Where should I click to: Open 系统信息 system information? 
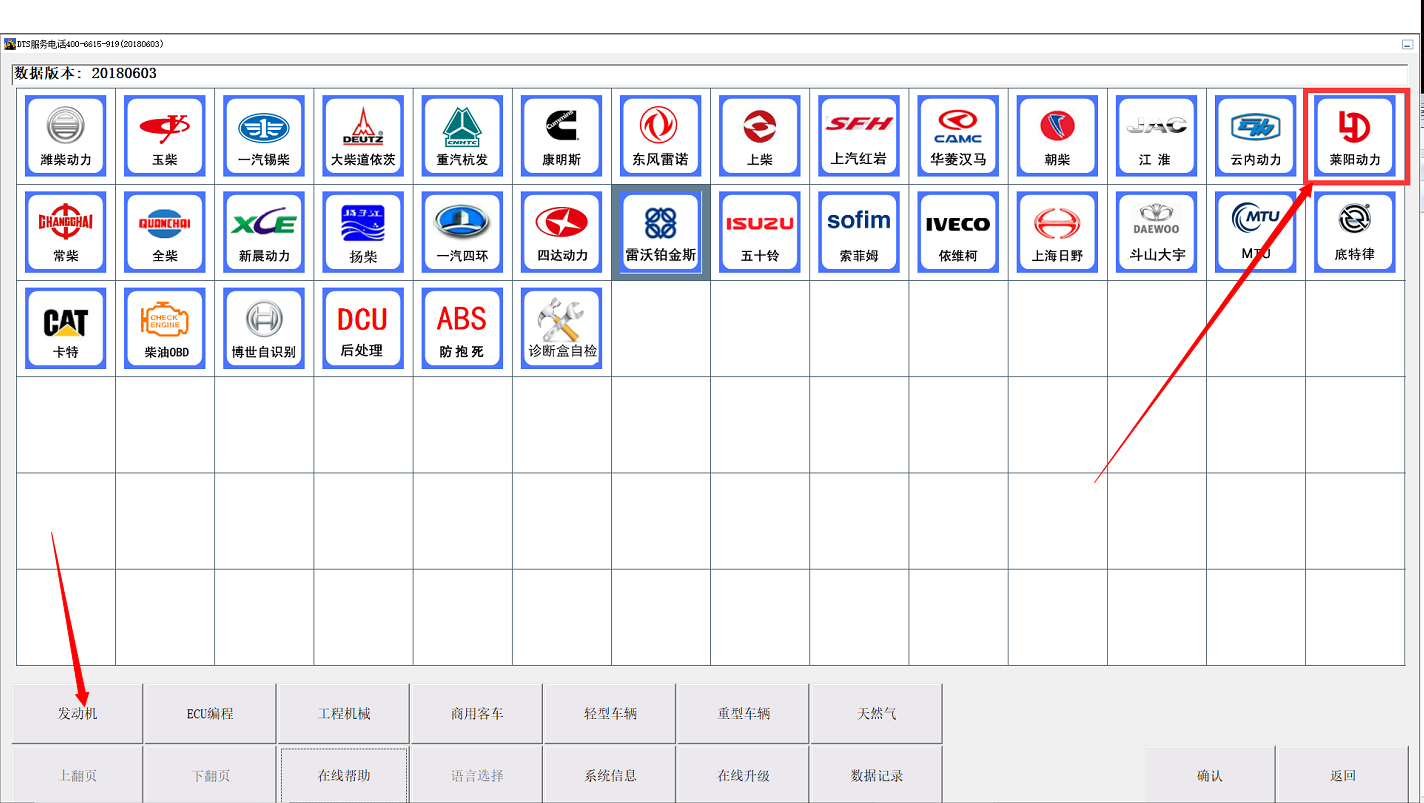pyautogui.click(x=610, y=775)
